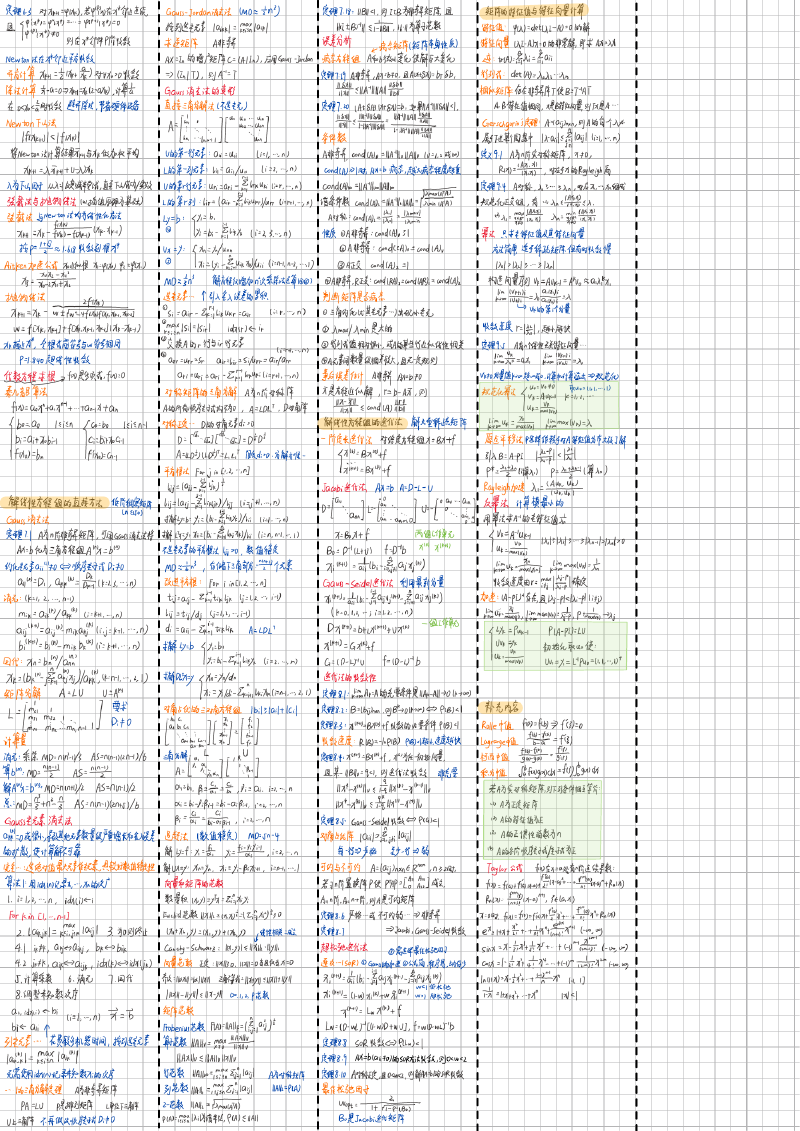Image resolution: width=800 pixels, height=1131 pixels.
Task: Click the 'Lagrange中值' entry
Action: pyautogui.click(x=500, y=741)
